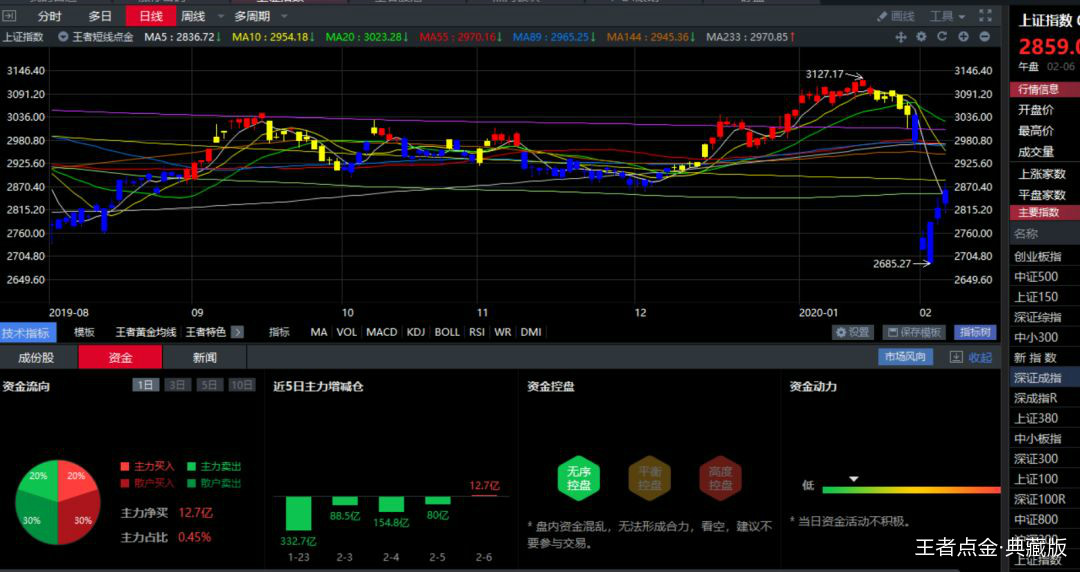Click the 设置 gear button
Screen dimensions: 1080x572
pyautogui.click(x=853, y=332)
